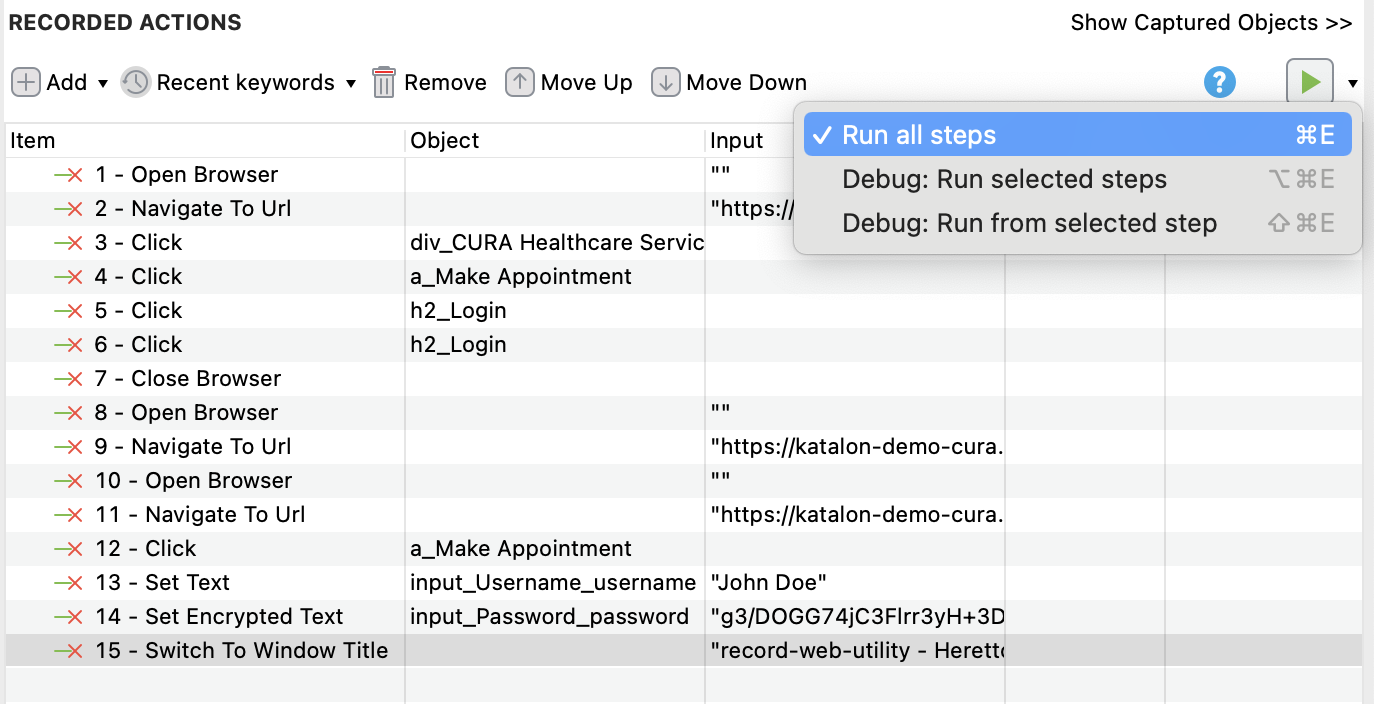
Task: Click Show Captured Objects link
Action: tap(1211, 22)
